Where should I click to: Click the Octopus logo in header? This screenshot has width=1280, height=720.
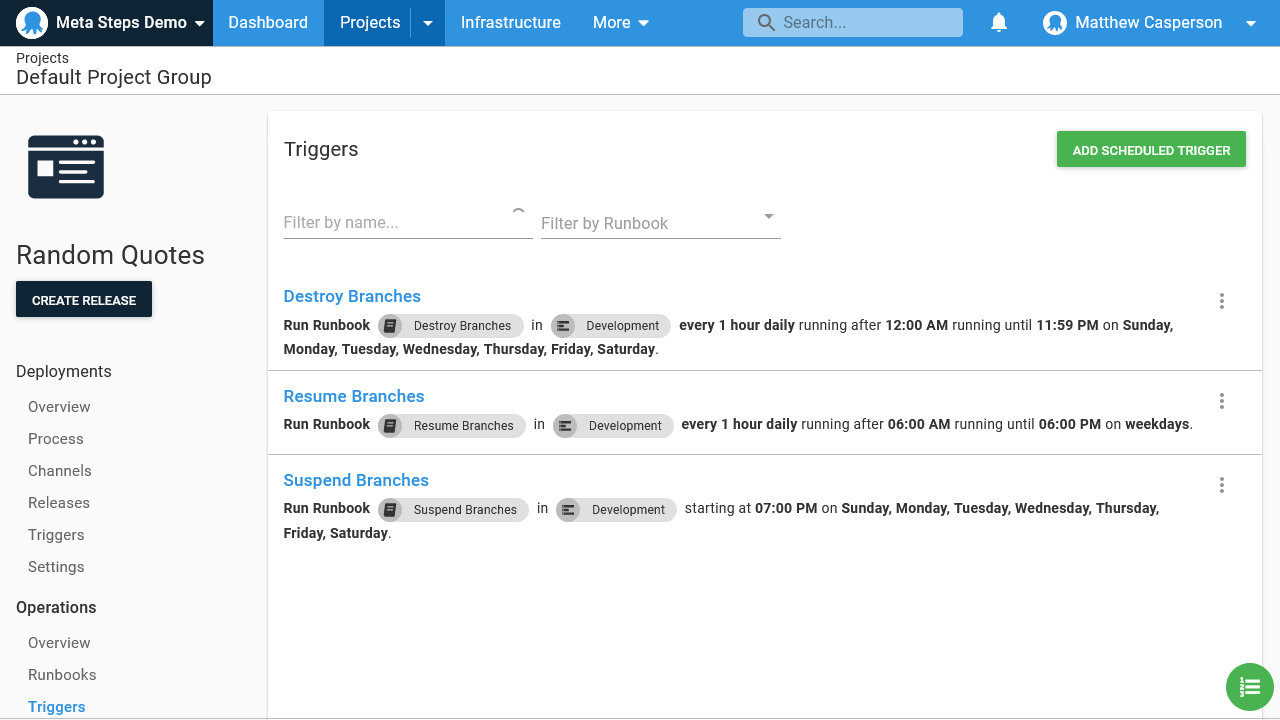(x=32, y=23)
